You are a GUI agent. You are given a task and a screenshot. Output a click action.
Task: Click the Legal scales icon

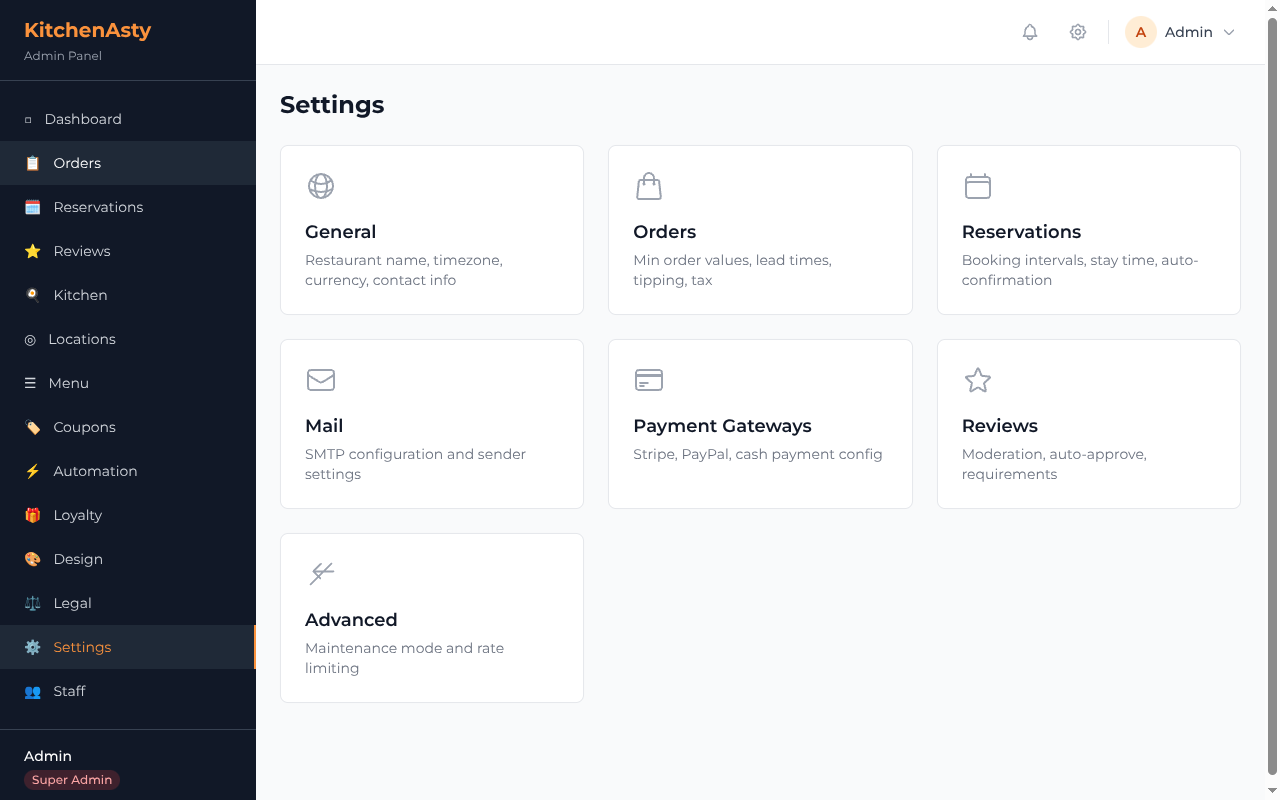point(32,603)
